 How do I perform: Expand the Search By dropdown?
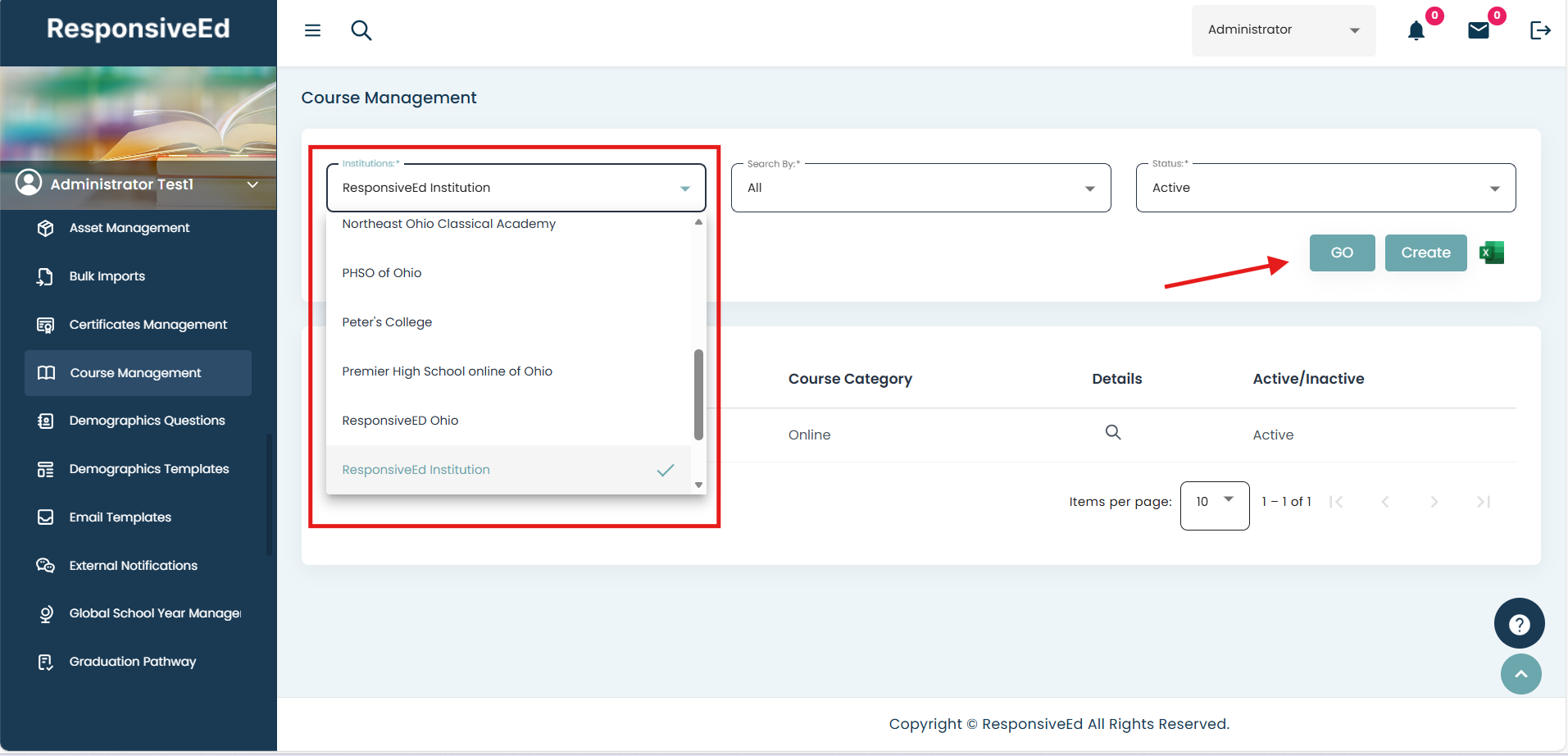[x=920, y=188]
